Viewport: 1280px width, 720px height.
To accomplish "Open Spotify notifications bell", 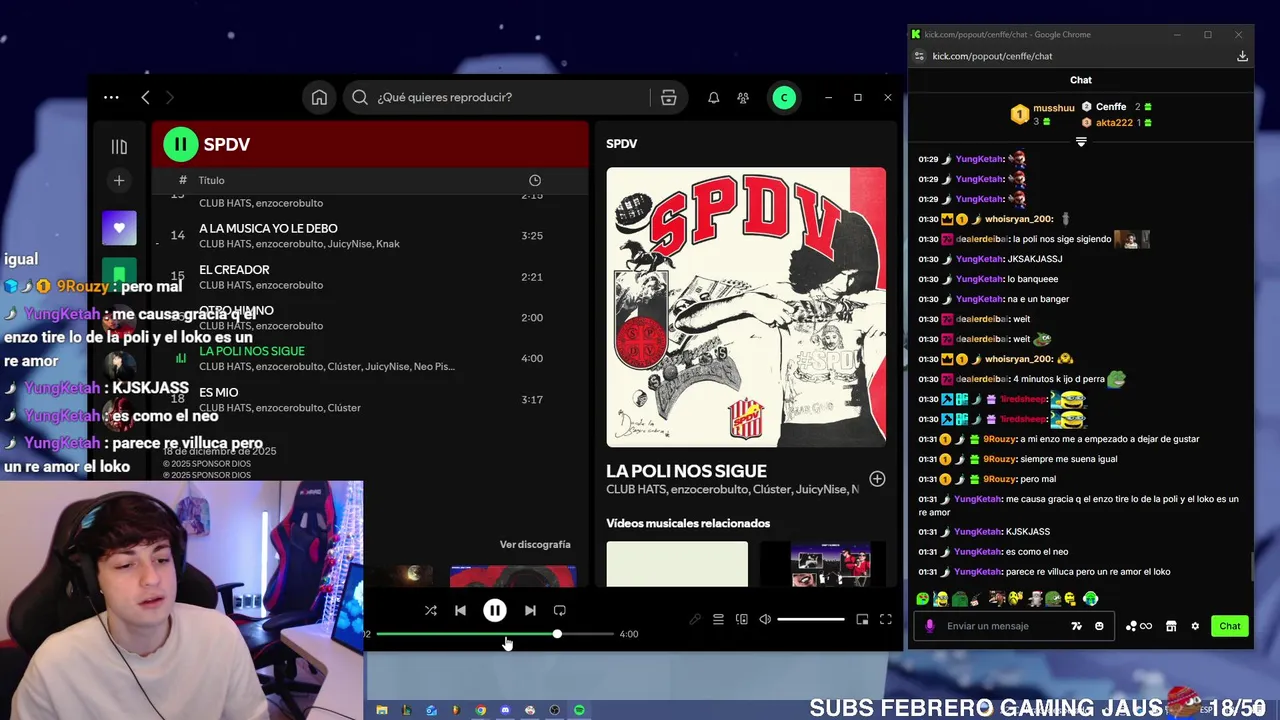I will [x=714, y=97].
